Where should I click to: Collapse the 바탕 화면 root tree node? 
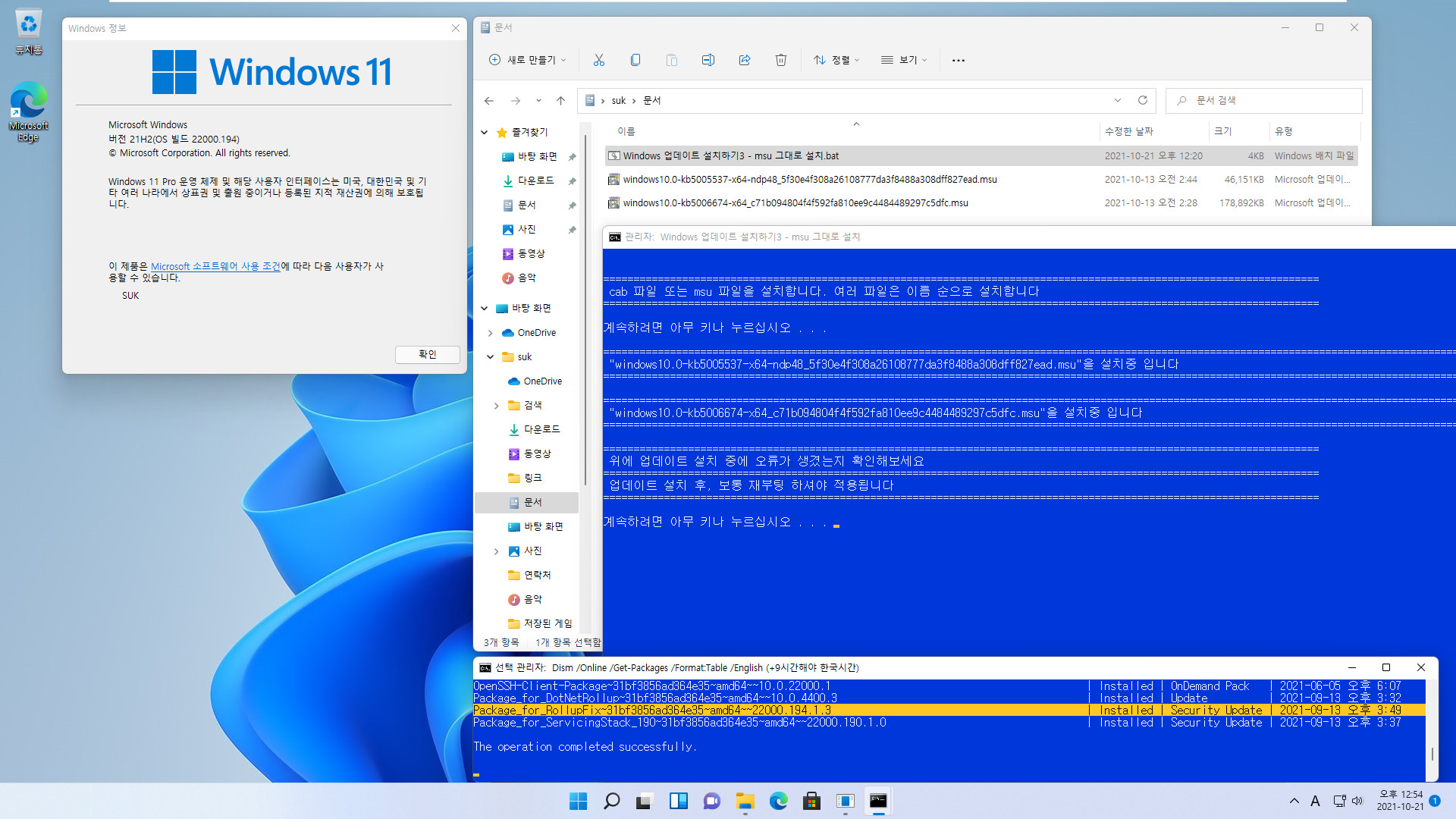[485, 308]
